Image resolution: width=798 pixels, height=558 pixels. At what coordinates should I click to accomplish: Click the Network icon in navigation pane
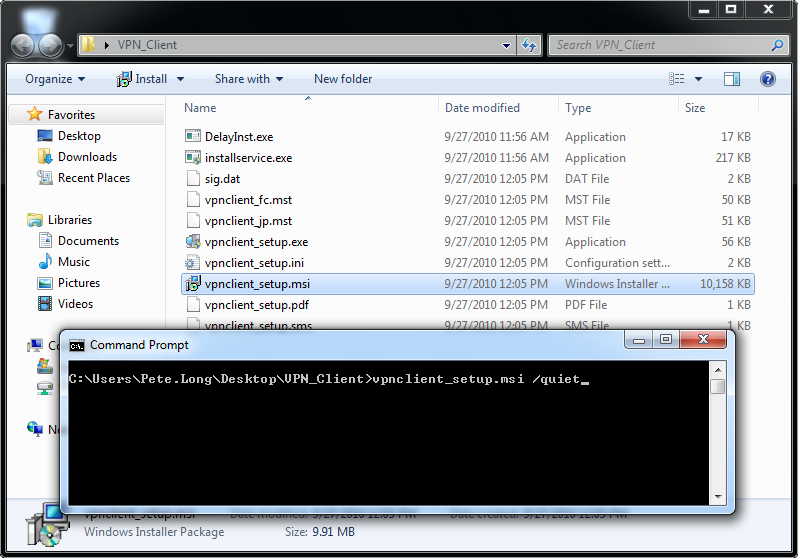35,429
